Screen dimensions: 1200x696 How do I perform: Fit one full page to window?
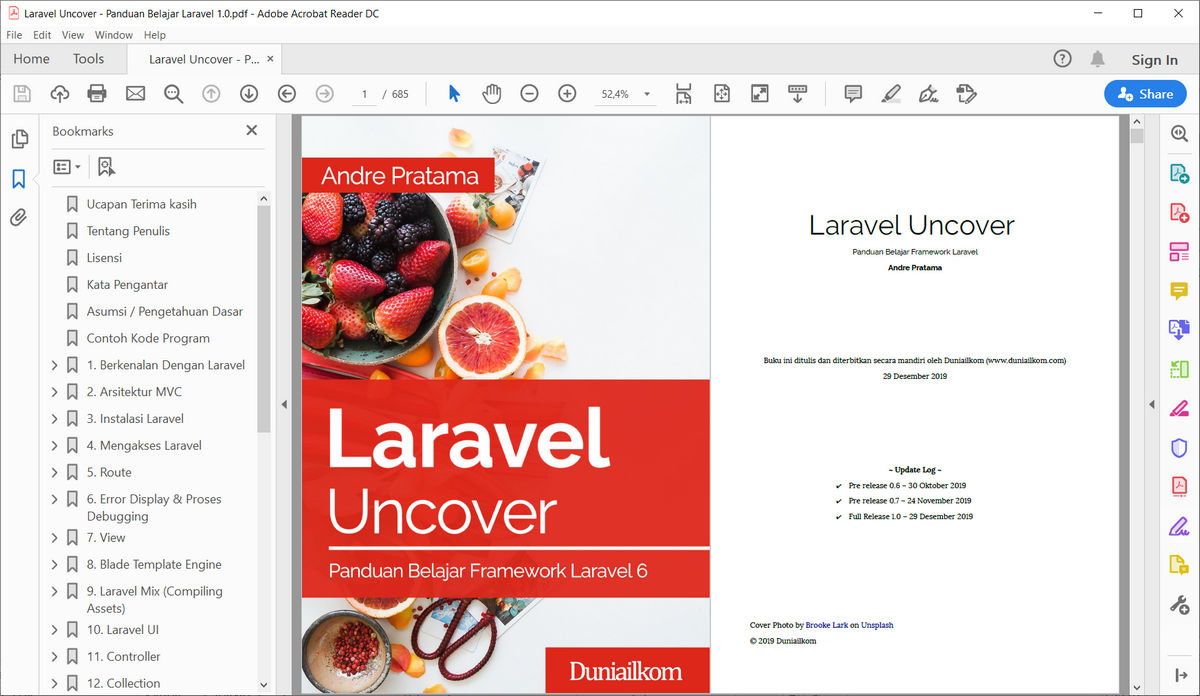722,94
